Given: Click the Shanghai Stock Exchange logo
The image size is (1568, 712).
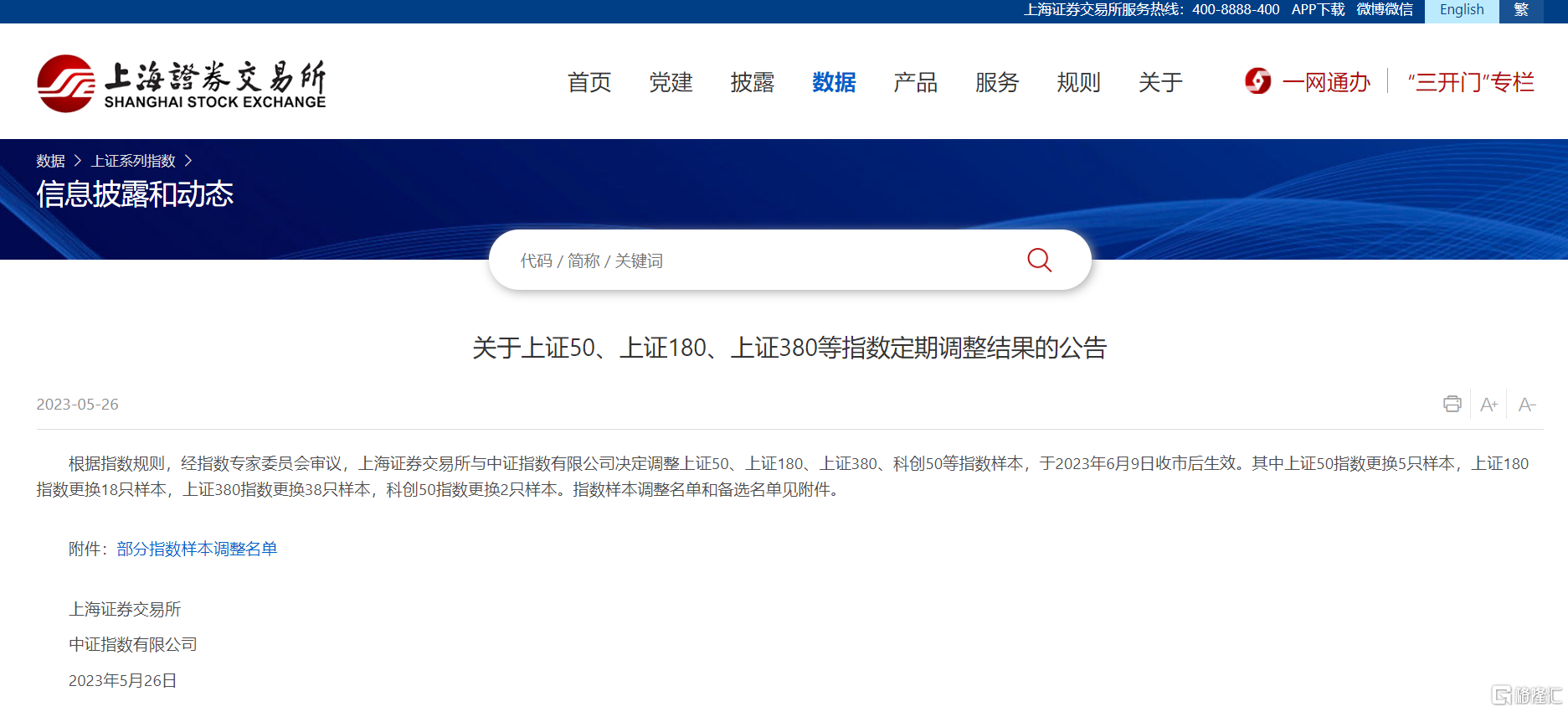Looking at the screenshot, I should (x=182, y=83).
